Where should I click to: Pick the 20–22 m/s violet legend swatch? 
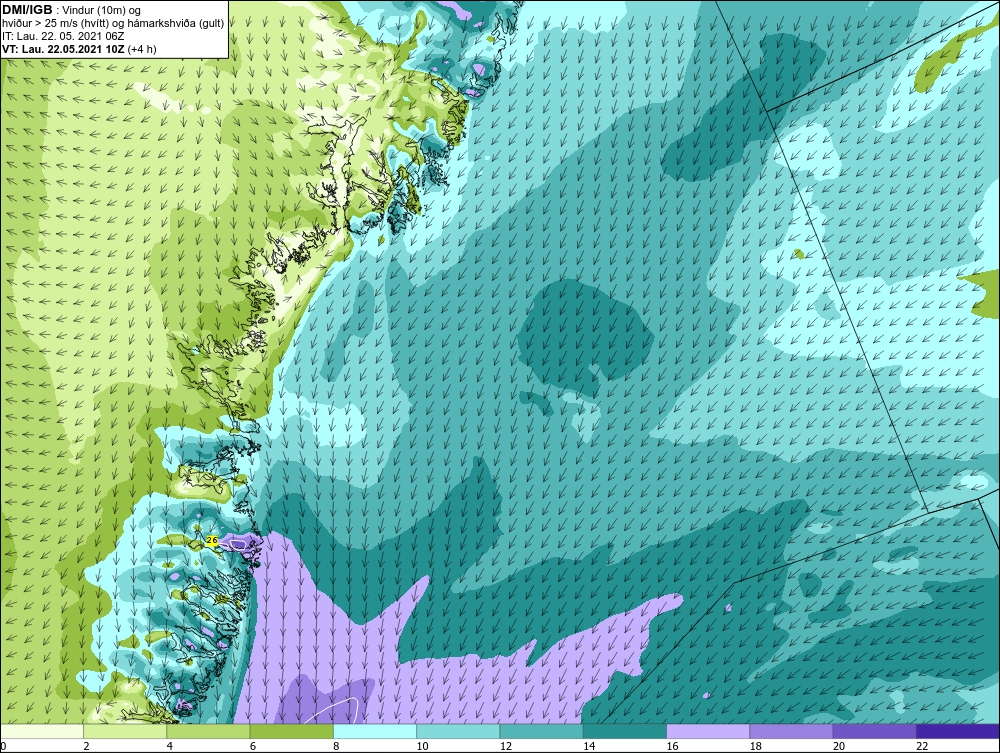point(874,731)
